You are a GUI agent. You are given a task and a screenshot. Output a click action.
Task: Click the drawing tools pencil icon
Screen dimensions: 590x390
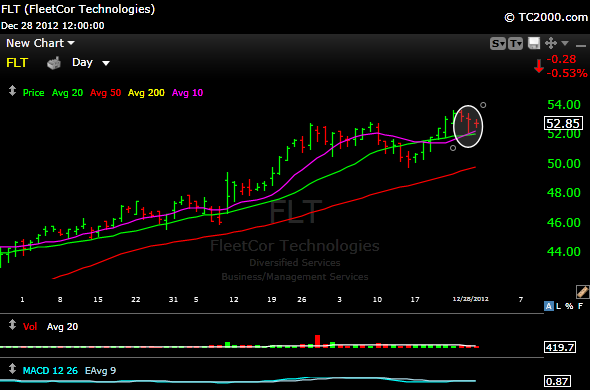[x=582, y=292]
